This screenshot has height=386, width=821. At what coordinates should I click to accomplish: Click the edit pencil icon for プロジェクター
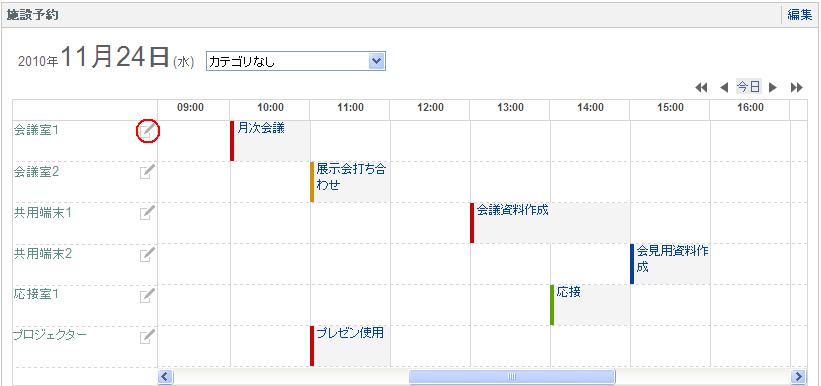pos(148,336)
